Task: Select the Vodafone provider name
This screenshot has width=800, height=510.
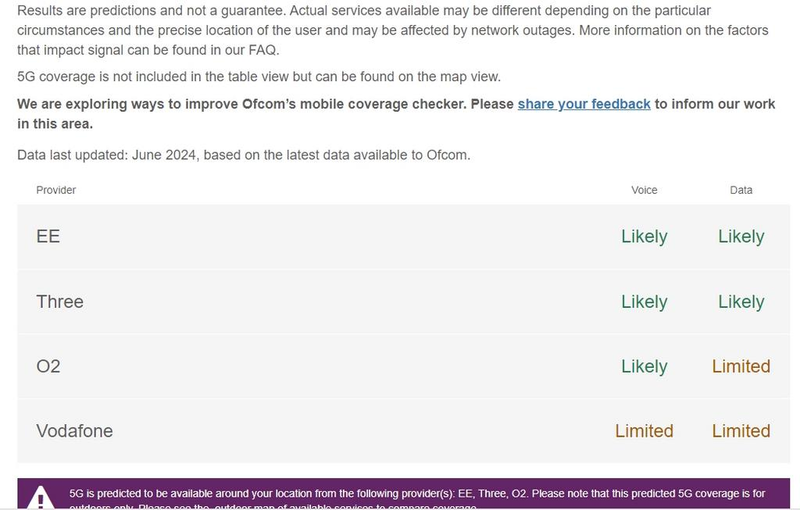Action: pyautogui.click(x=75, y=431)
